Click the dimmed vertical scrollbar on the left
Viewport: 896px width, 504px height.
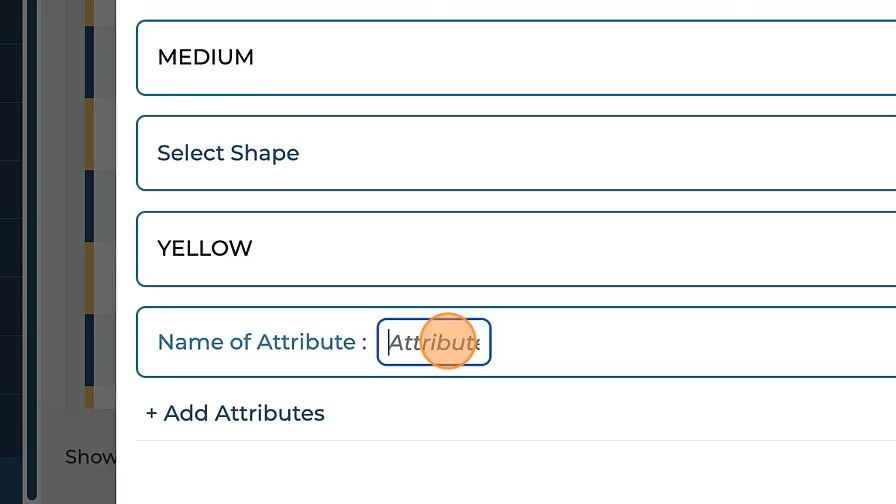(32, 250)
